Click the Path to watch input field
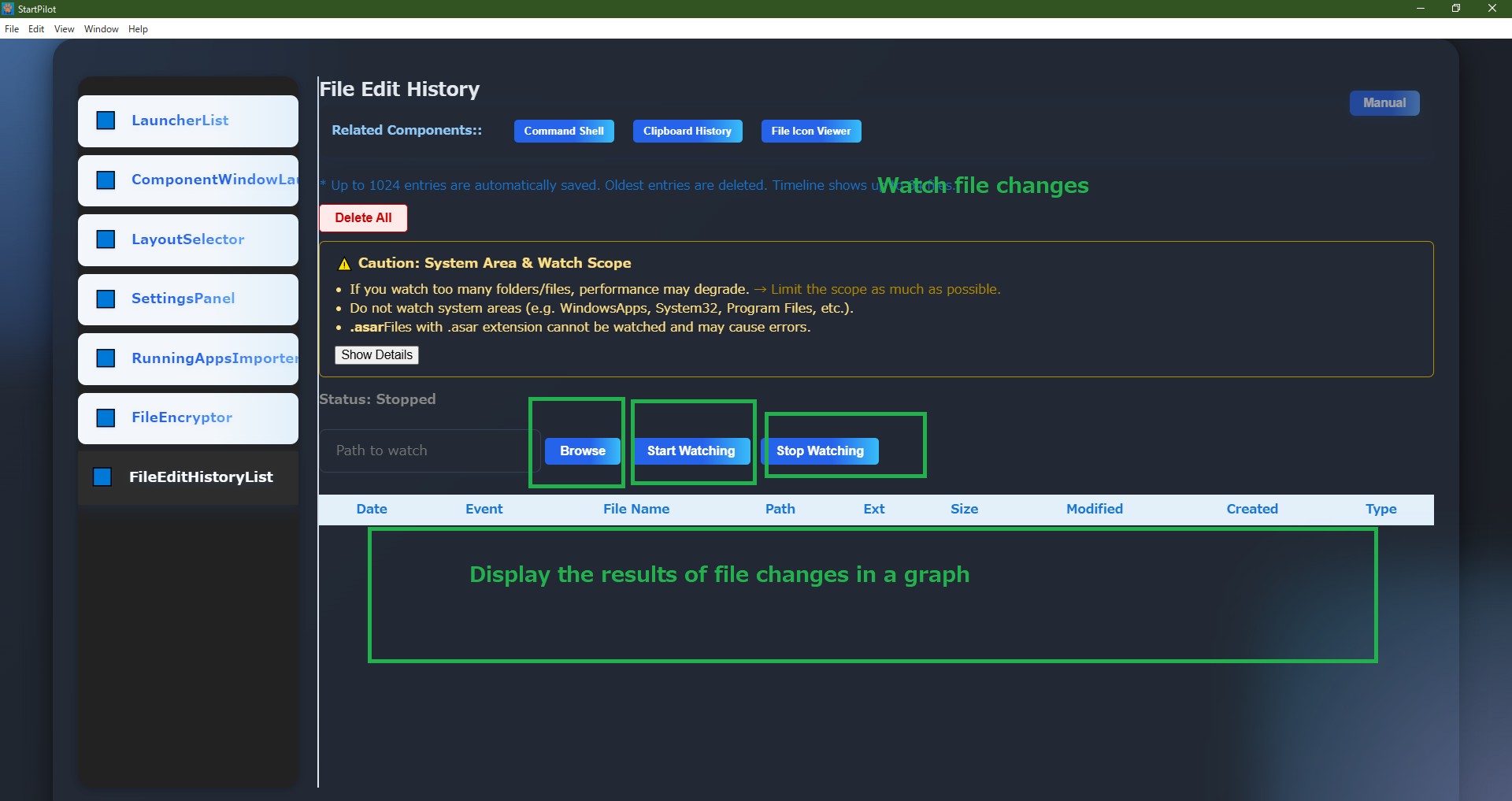1512x801 pixels. point(425,451)
